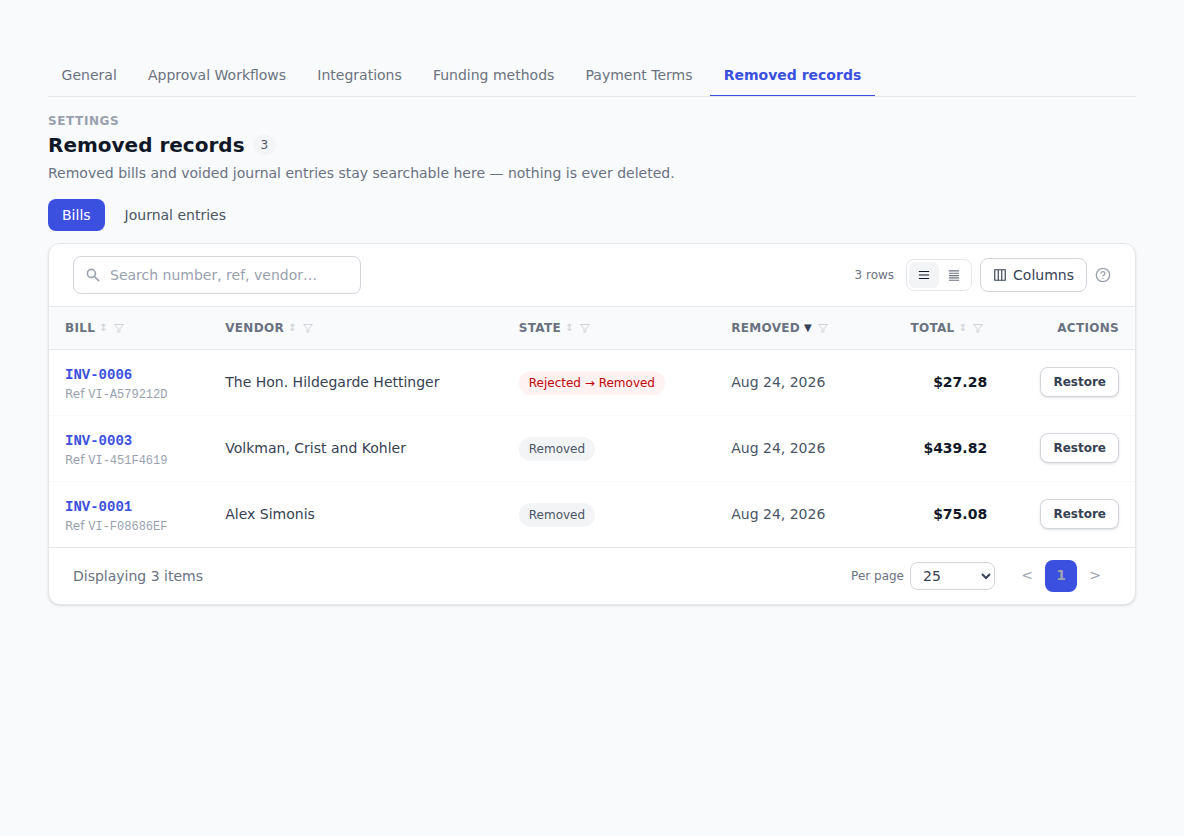Toggle Removed column sort arrow
This screenshot has height=836, width=1184.
coord(807,328)
